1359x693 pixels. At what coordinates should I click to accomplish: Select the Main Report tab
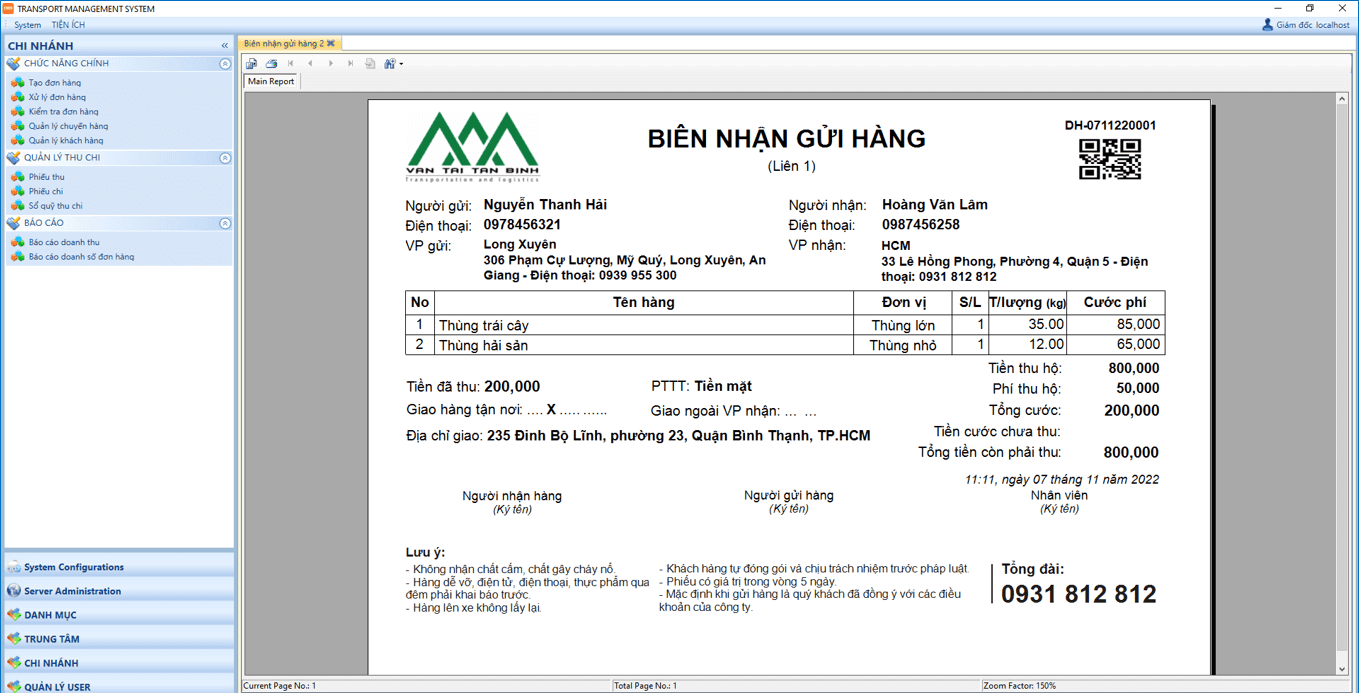pos(271,82)
